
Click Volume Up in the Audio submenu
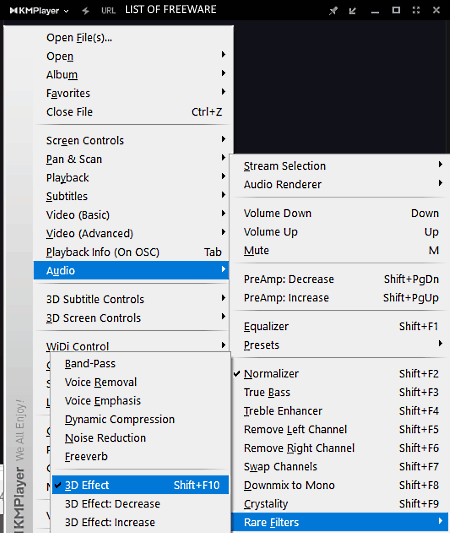tap(339, 232)
